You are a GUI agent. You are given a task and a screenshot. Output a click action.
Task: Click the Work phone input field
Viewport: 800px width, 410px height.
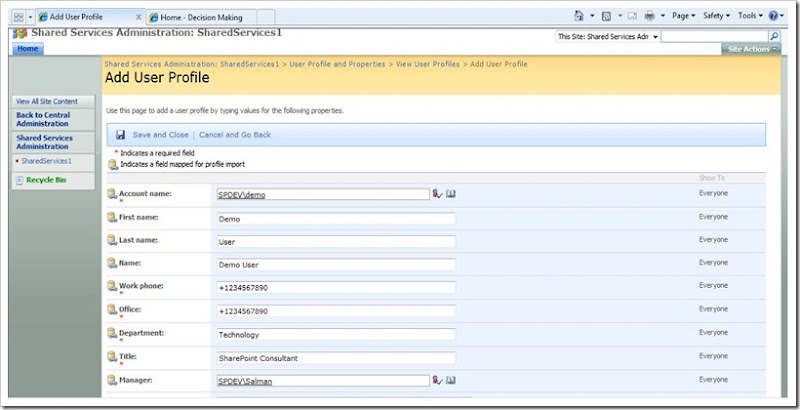pos(336,288)
